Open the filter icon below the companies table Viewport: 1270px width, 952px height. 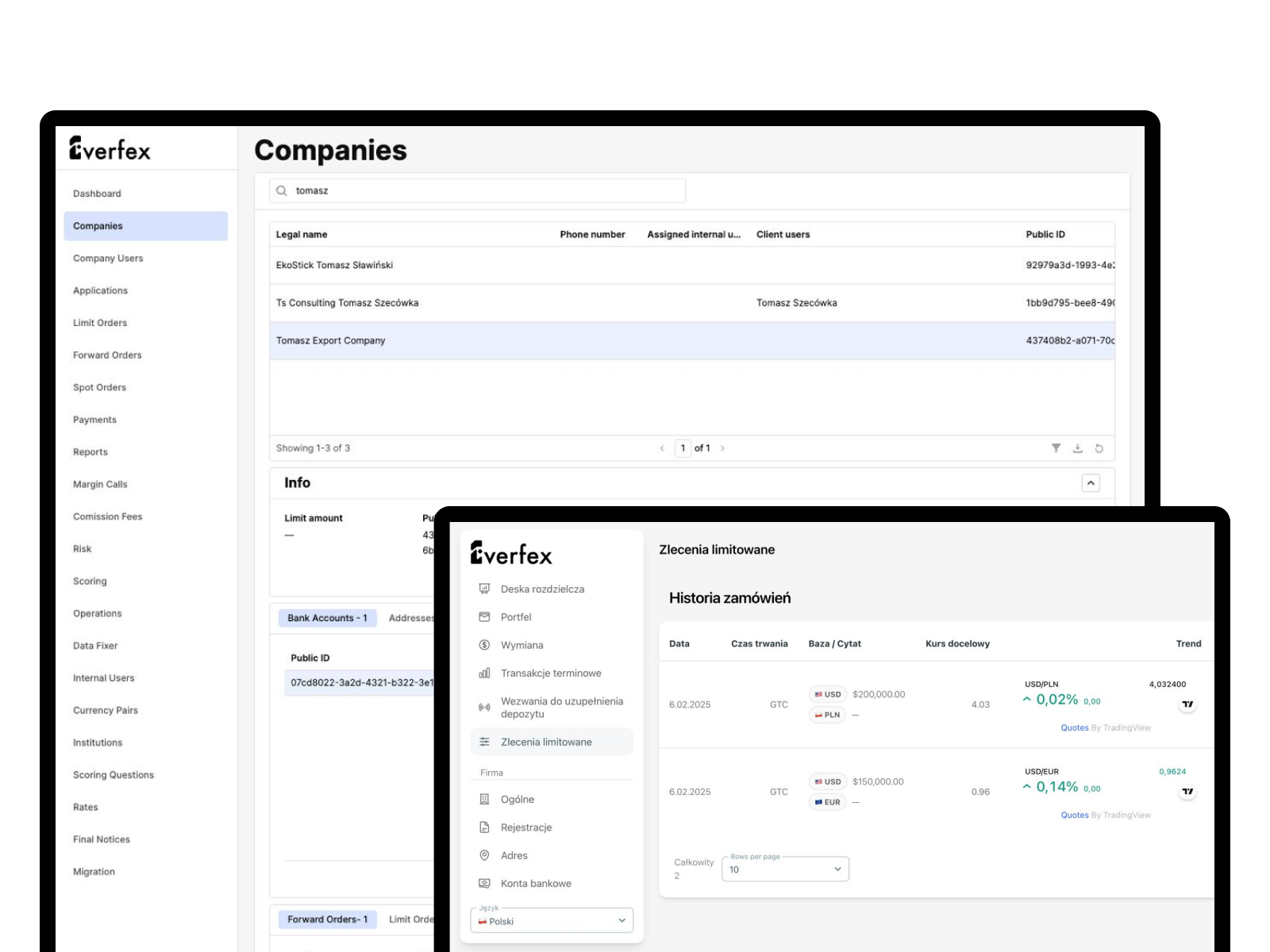1056,447
